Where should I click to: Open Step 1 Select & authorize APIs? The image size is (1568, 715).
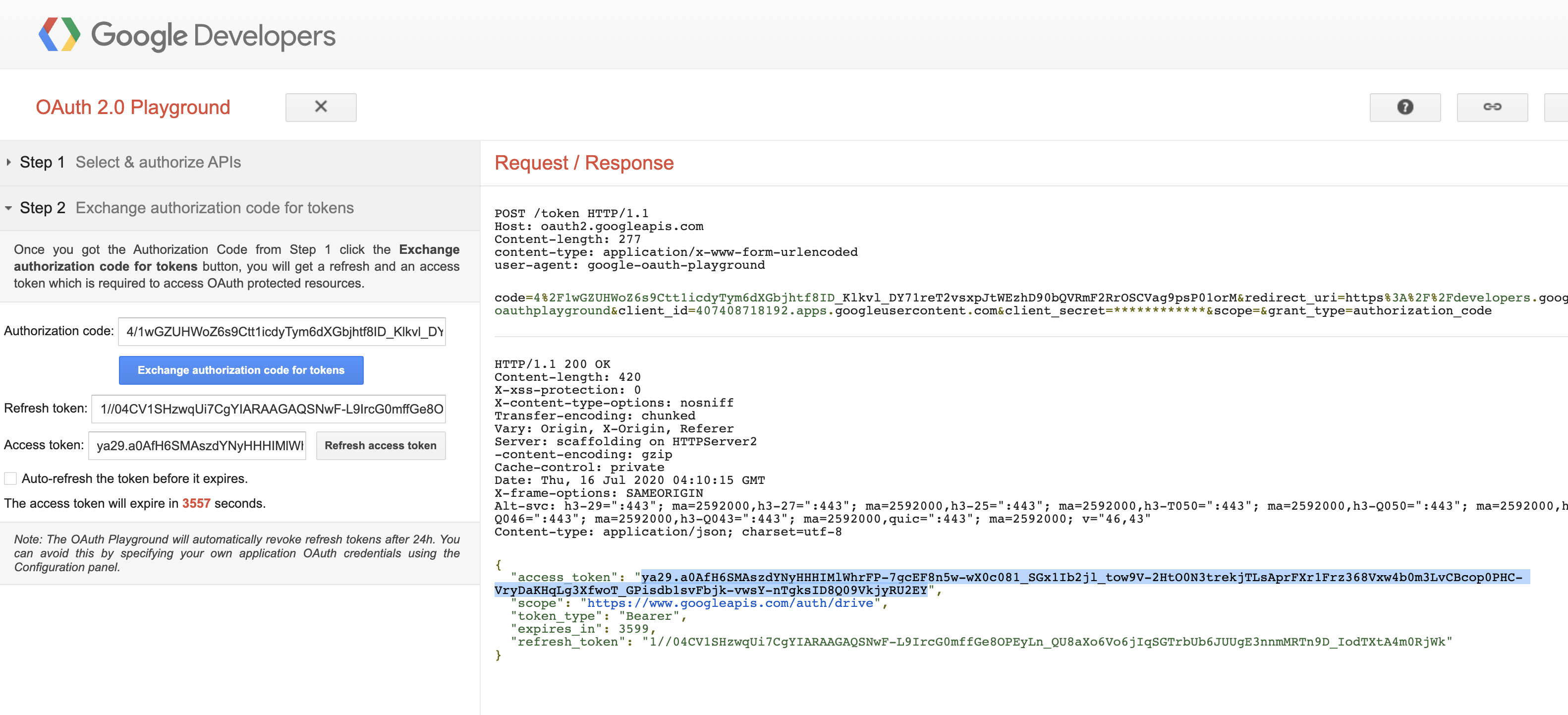[x=158, y=162]
